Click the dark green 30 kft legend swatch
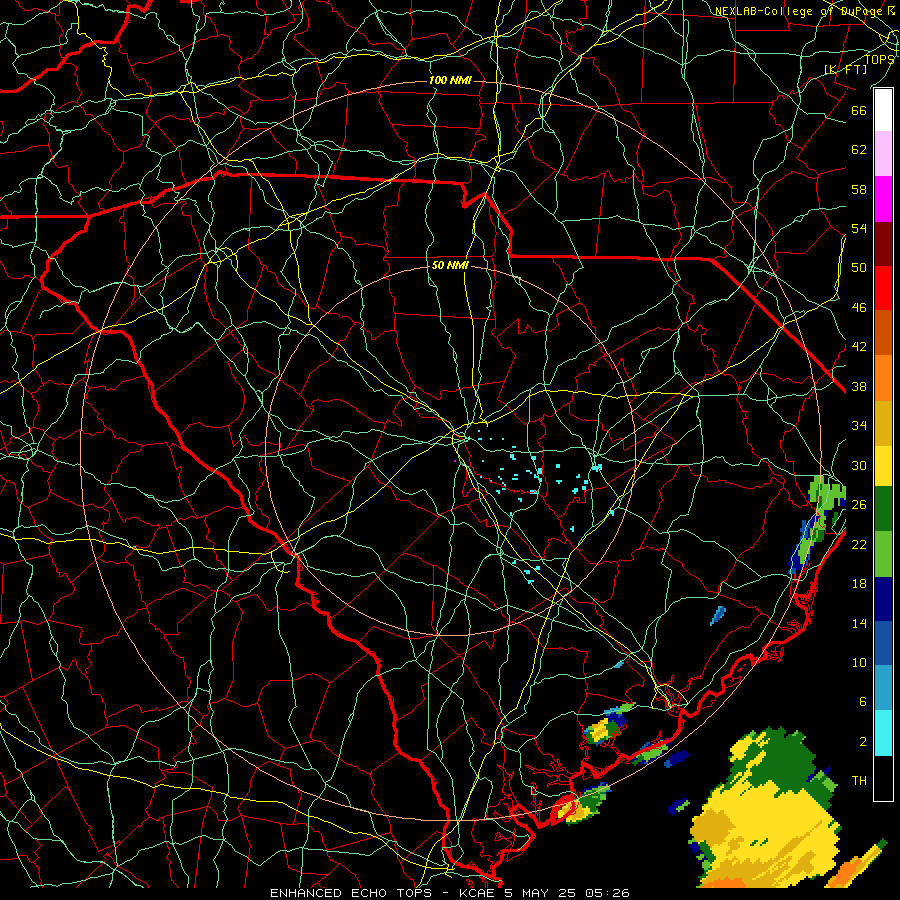Screen dimensions: 900x900 tap(883, 509)
